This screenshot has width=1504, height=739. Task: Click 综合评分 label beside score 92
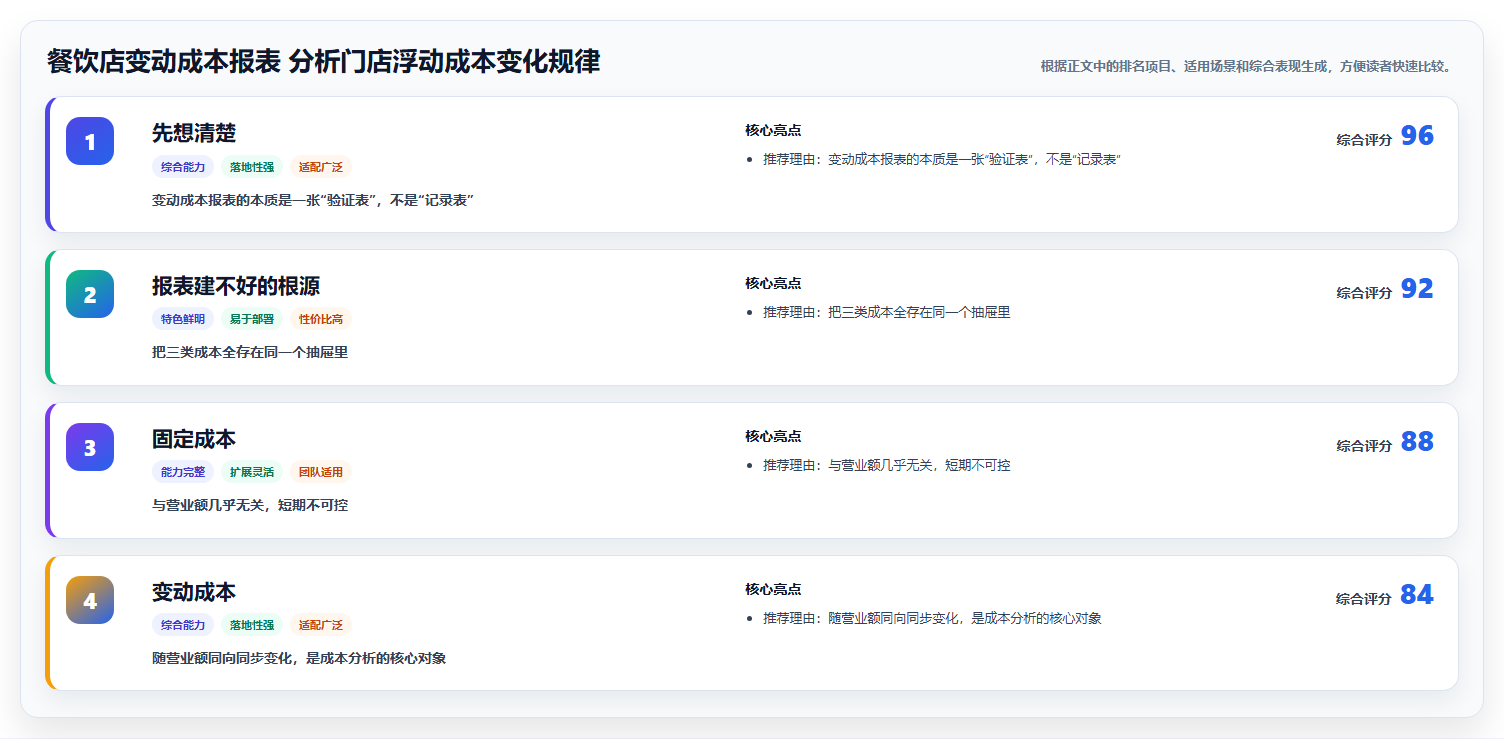(1364, 293)
